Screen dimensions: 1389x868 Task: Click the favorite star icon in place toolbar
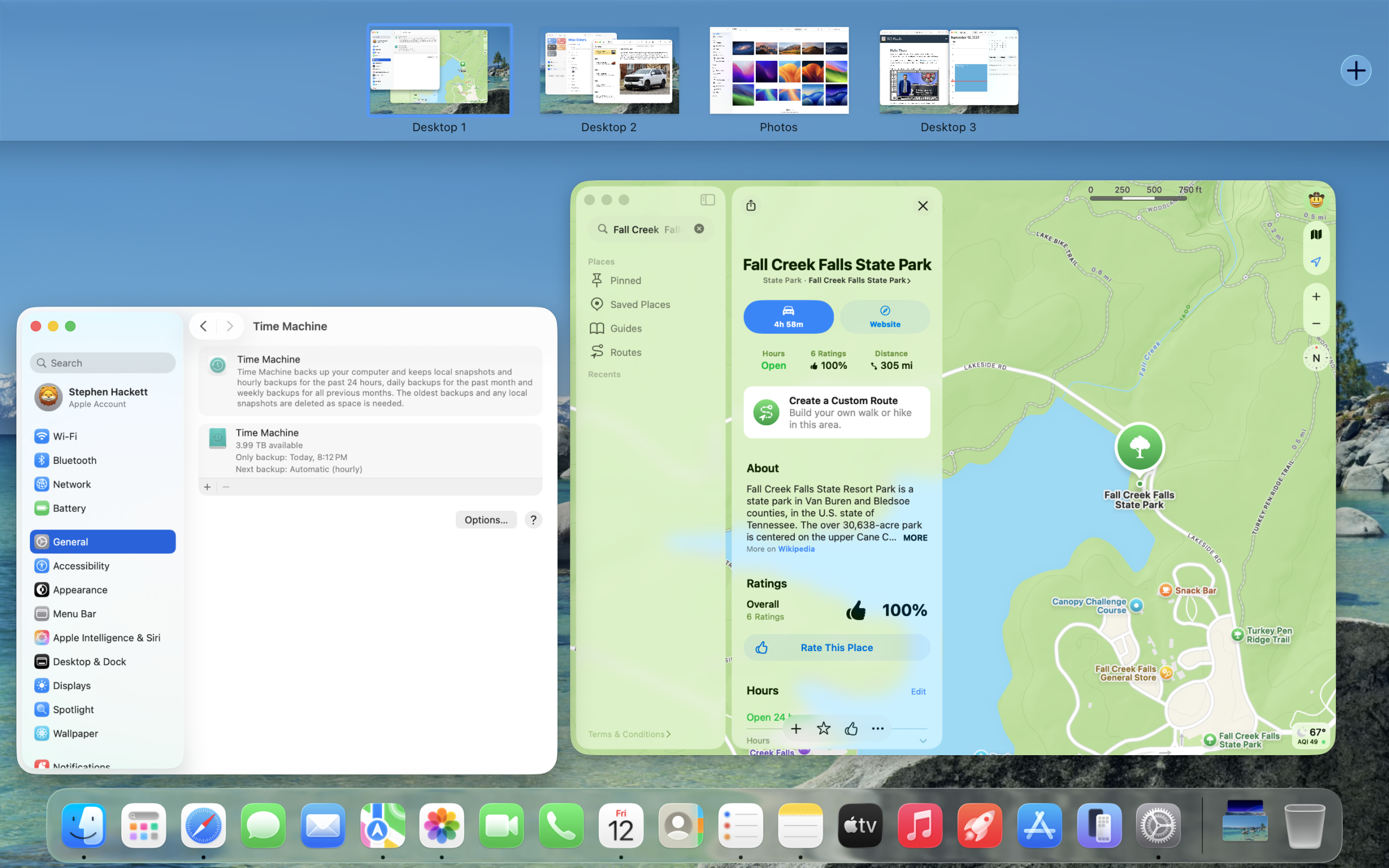[823, 729]
